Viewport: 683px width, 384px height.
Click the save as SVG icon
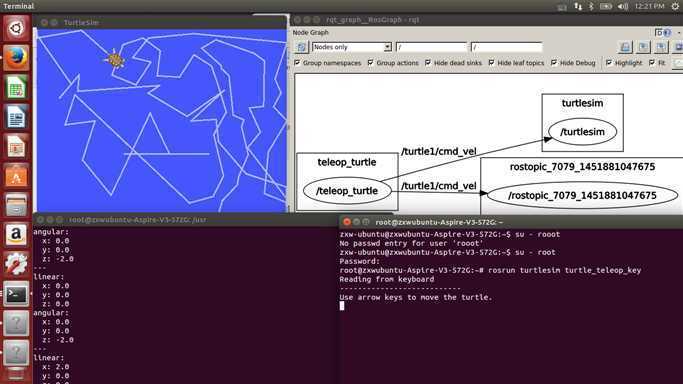[661, 47]
